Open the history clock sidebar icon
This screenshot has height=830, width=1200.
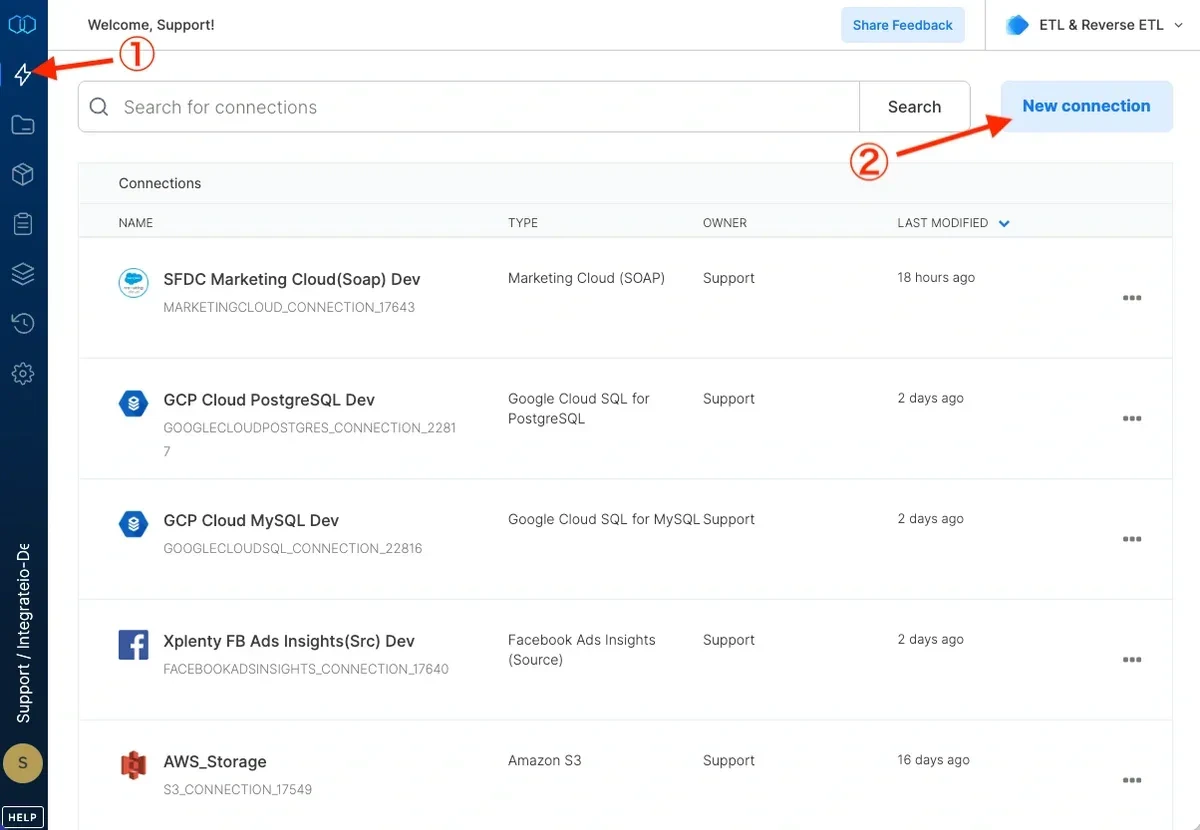22,323
